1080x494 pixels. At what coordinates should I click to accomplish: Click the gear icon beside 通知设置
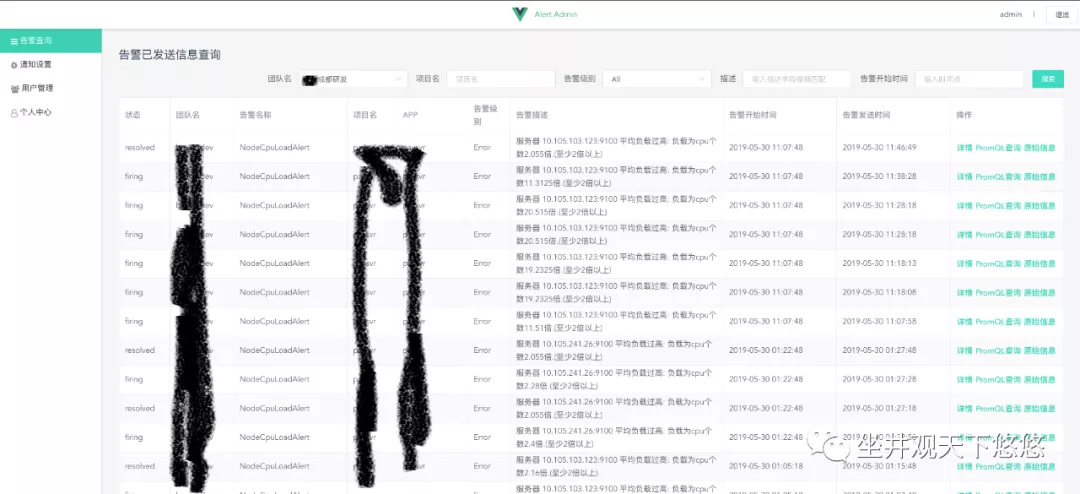pos(14,65)
